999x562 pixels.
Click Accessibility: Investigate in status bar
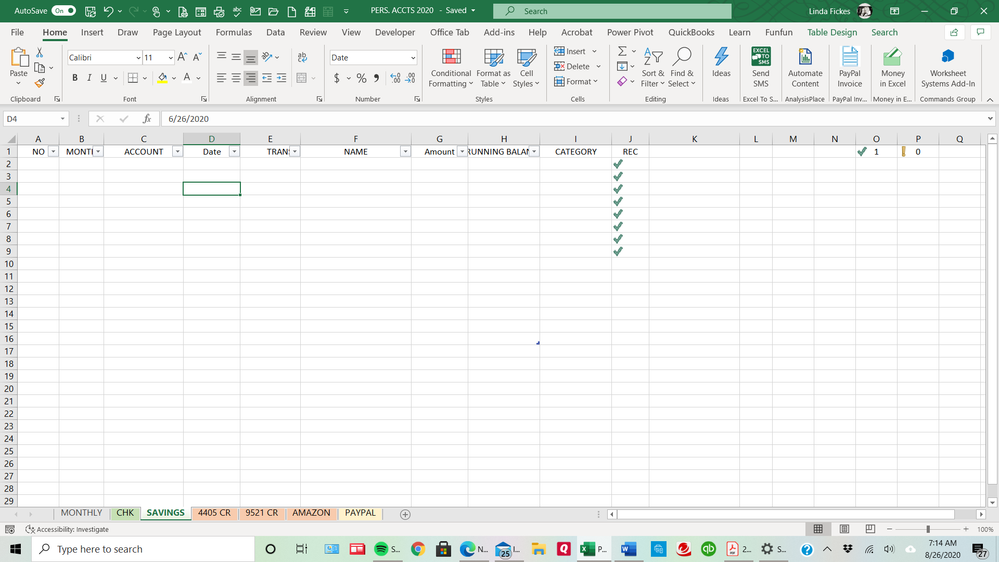pyautogui.click(x=67, y=530)
